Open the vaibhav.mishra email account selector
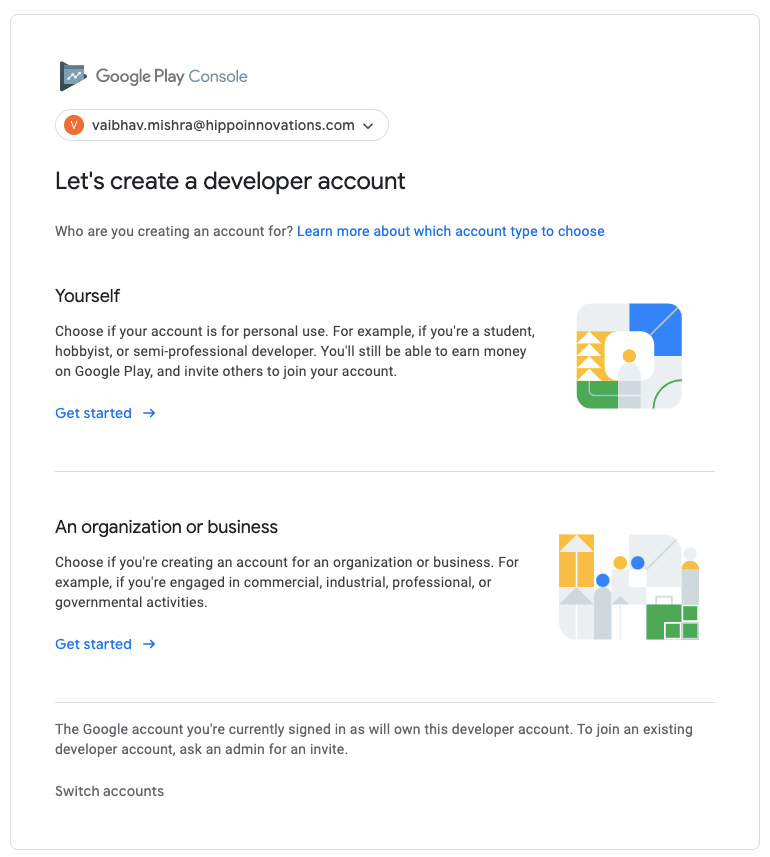This screenshot has height=857, width=770. [x=223, y=125]
